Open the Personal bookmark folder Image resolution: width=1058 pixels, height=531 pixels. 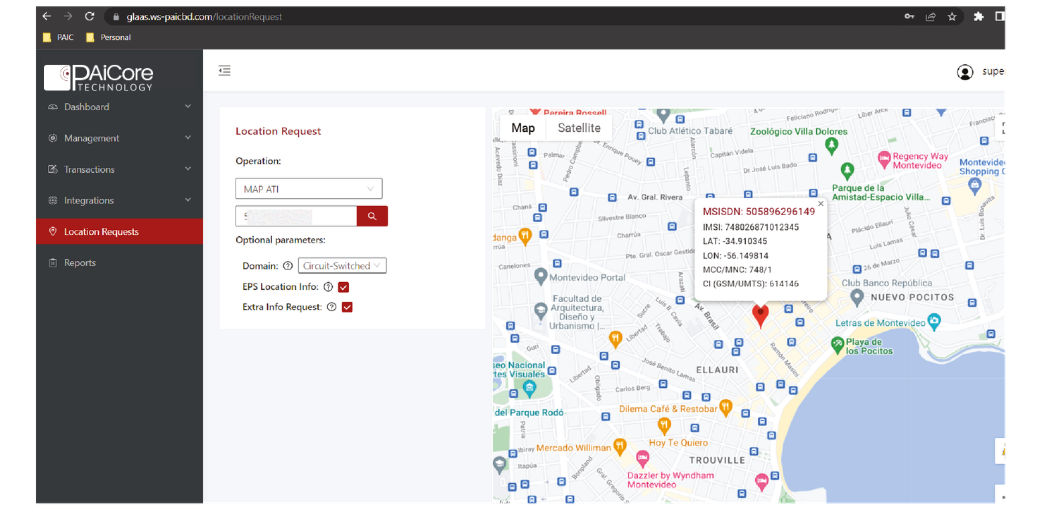108,37
